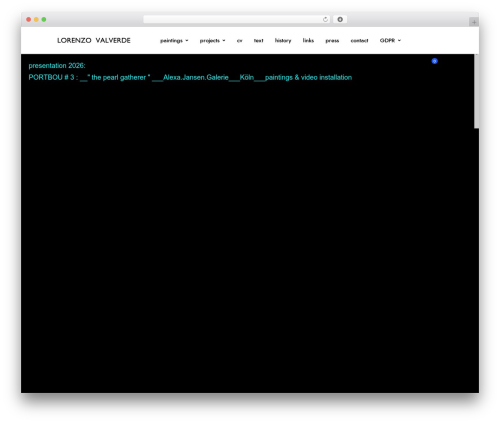The image size is (500, 423).
Task: Go to the cv page
Action: click(239, 41)
